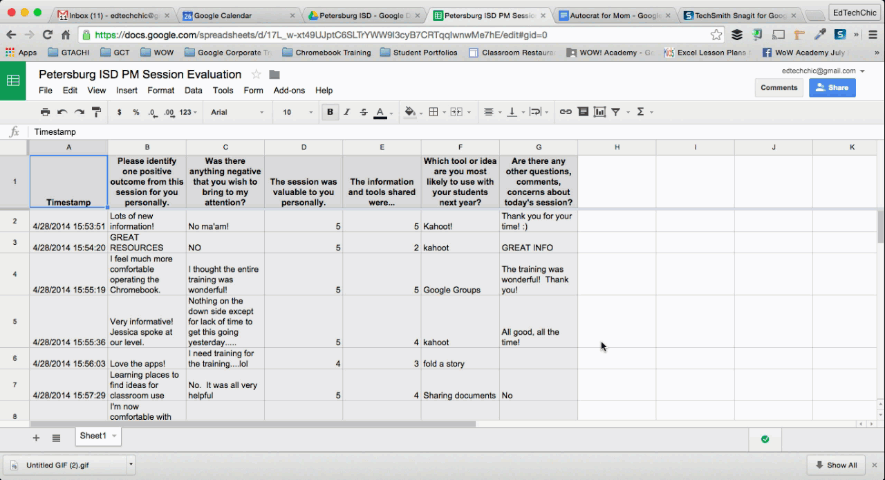Select the Paint format tool

pos(97,112)
